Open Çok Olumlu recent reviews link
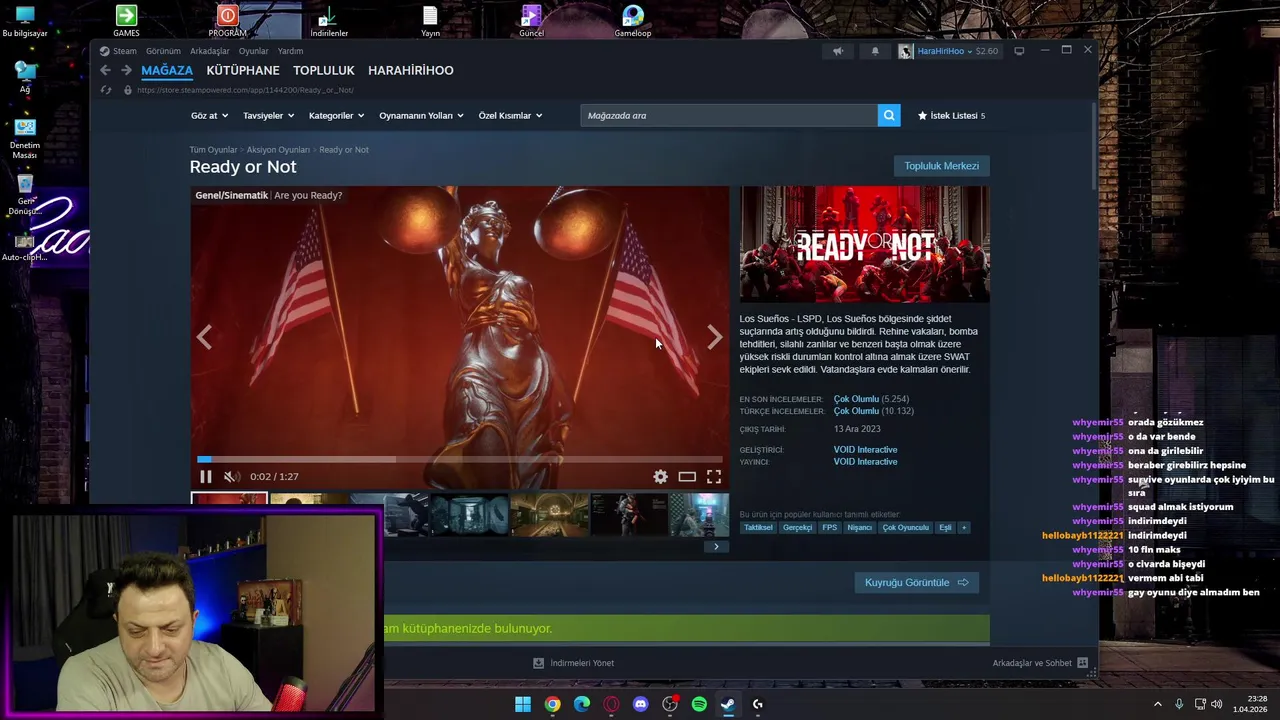 (x=857, y=399)
